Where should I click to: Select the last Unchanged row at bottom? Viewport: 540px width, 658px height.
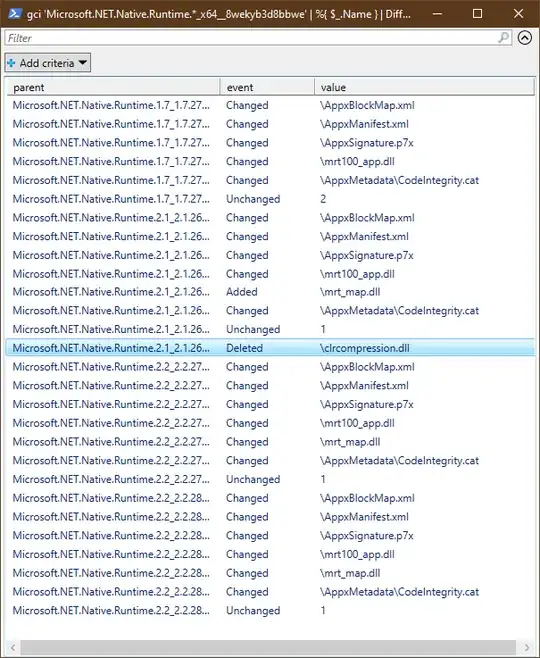click(270, 610)
